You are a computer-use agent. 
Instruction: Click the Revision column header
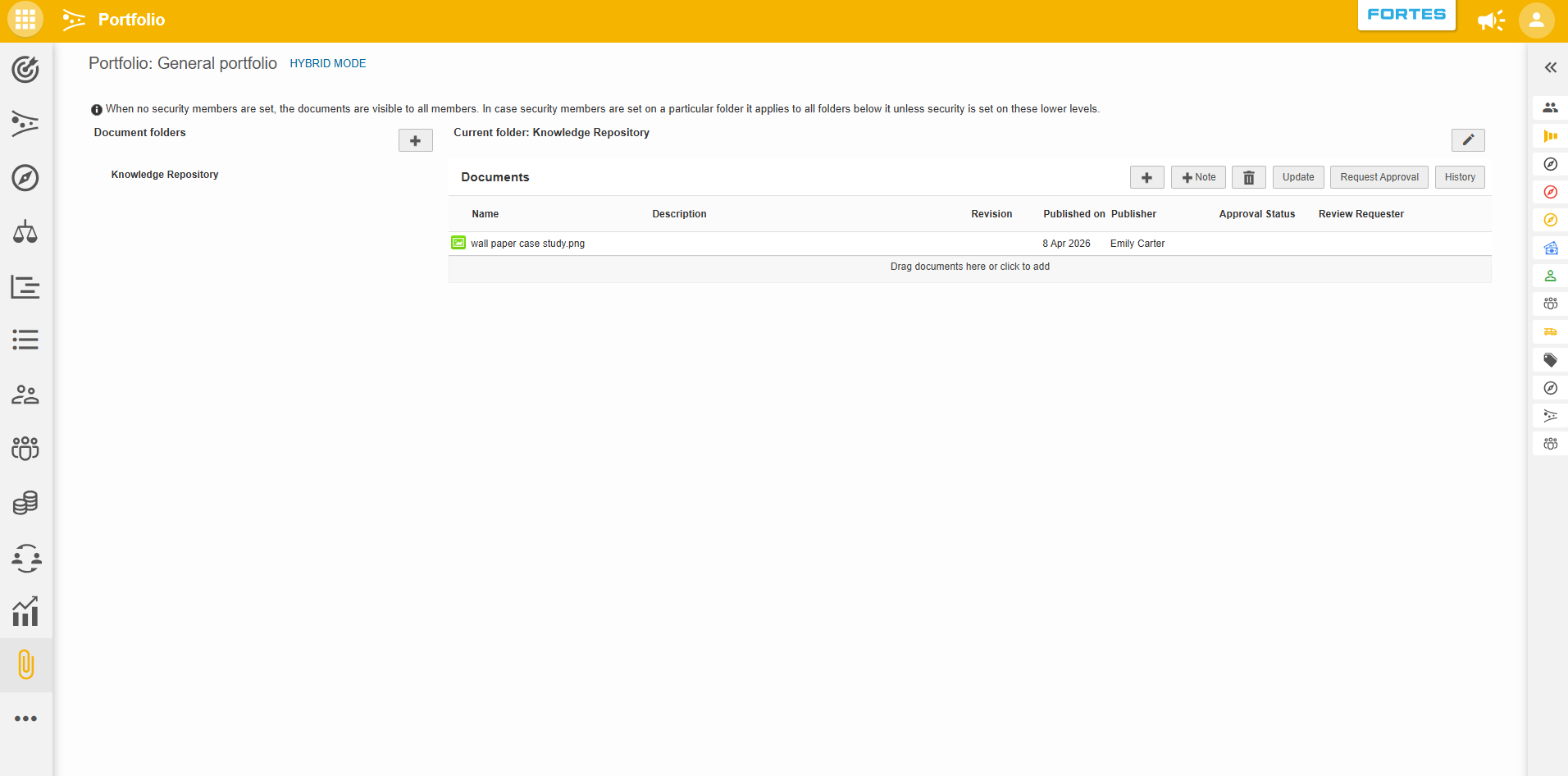(x=991, y=214)
